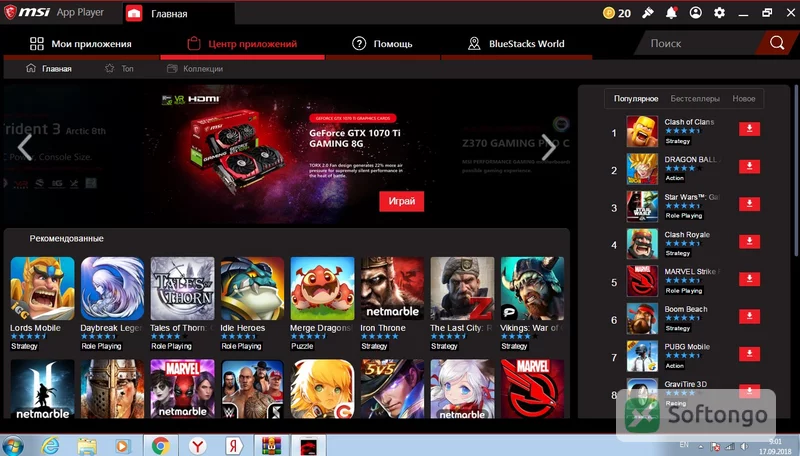Click the Играй button on banner
The image size is (800, 456).
click(402, 201)
